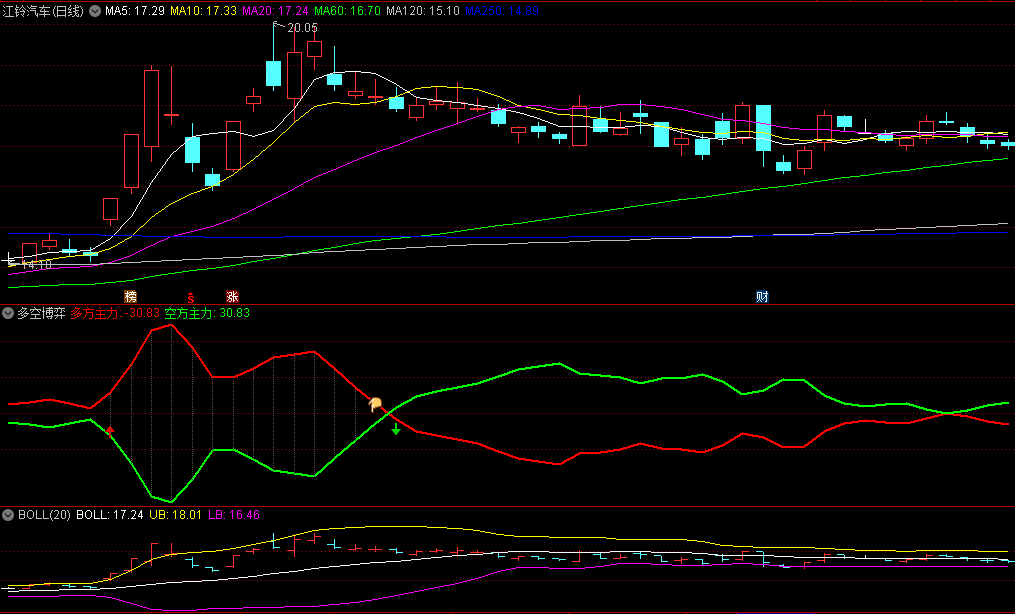The height and width of the screenshot is (614, 1015).
Task: Open the 涨 event marker
Action: pyautogui.click(x=232, y=297)
